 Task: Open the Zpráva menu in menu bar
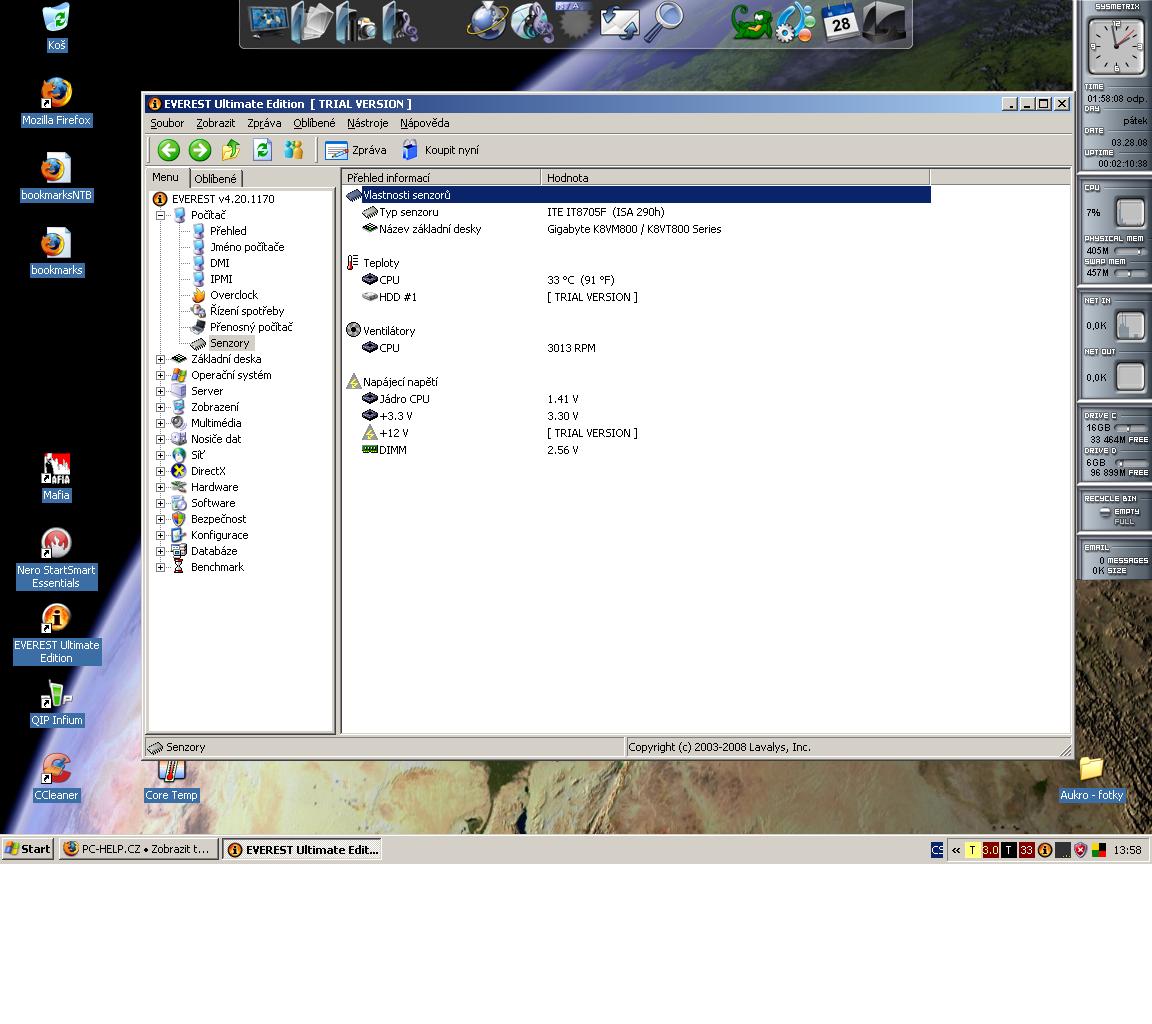264,123
